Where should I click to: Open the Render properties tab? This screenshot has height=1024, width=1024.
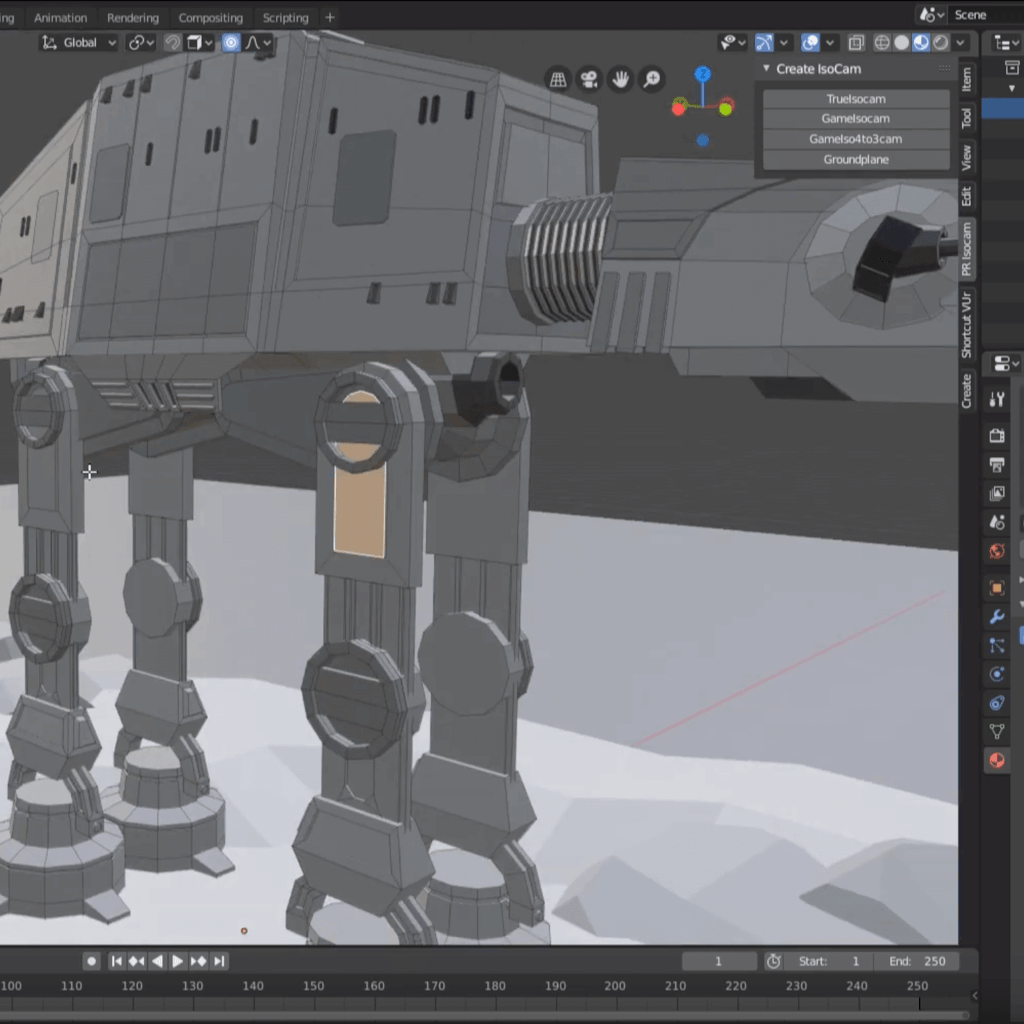pos(997,436)
